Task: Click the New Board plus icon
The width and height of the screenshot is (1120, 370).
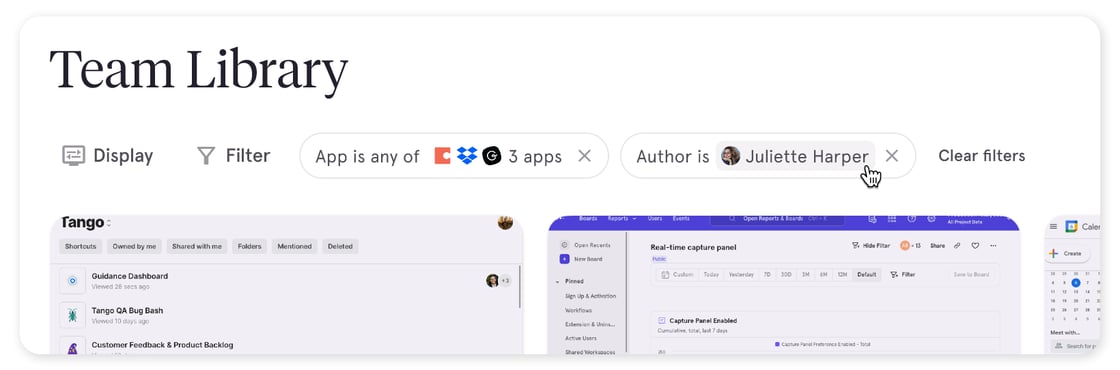Action: pos(564,259)
